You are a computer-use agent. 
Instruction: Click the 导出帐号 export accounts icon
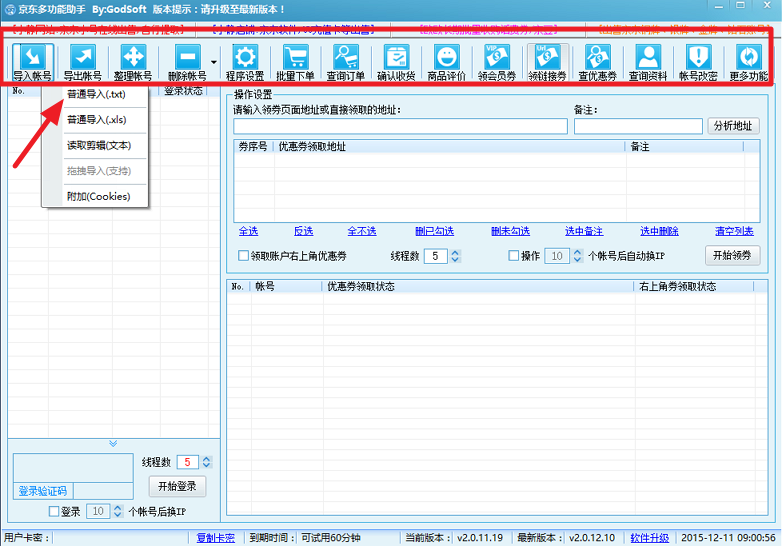83,62
